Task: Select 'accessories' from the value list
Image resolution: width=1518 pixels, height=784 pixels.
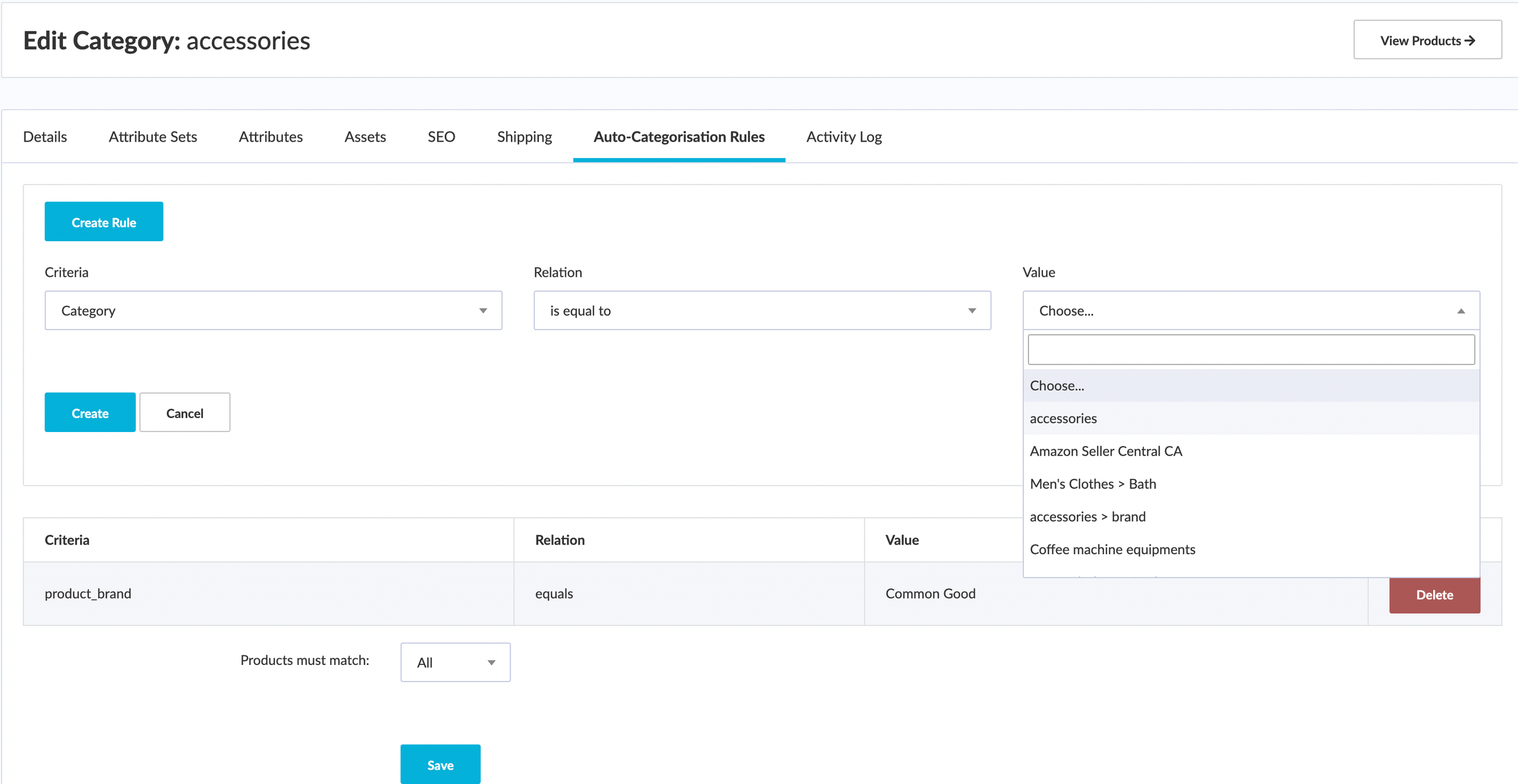Action: (x=1063, y=418)
